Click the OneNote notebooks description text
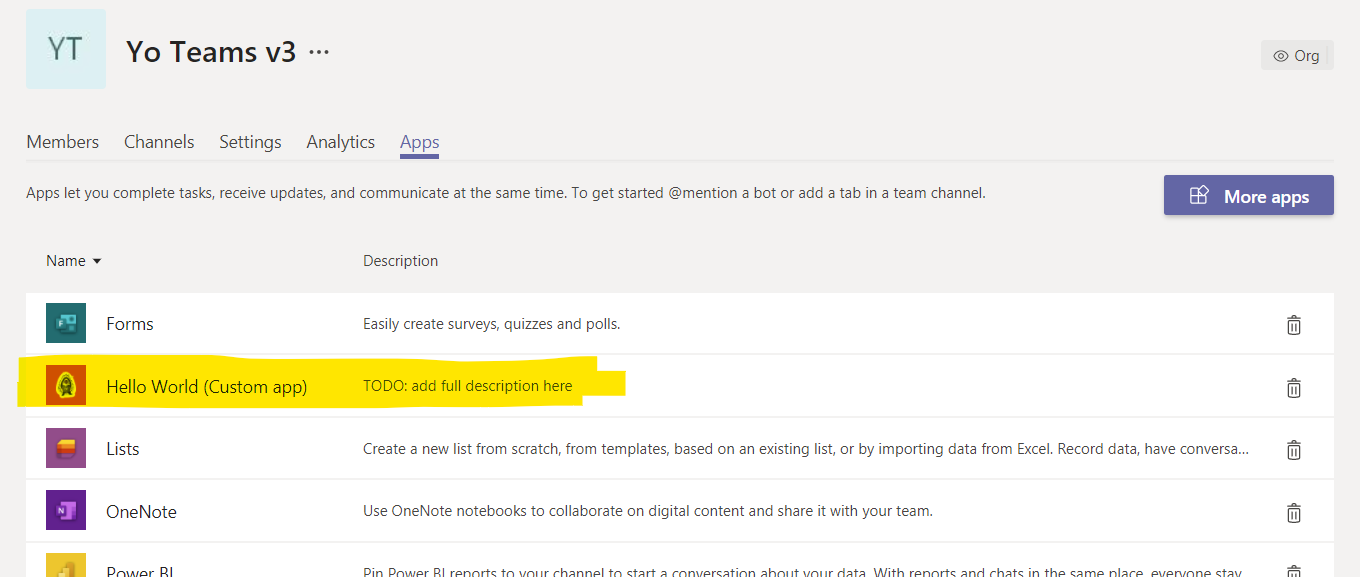Screen dimensions: 1360x577 click(x=648, y=511)
